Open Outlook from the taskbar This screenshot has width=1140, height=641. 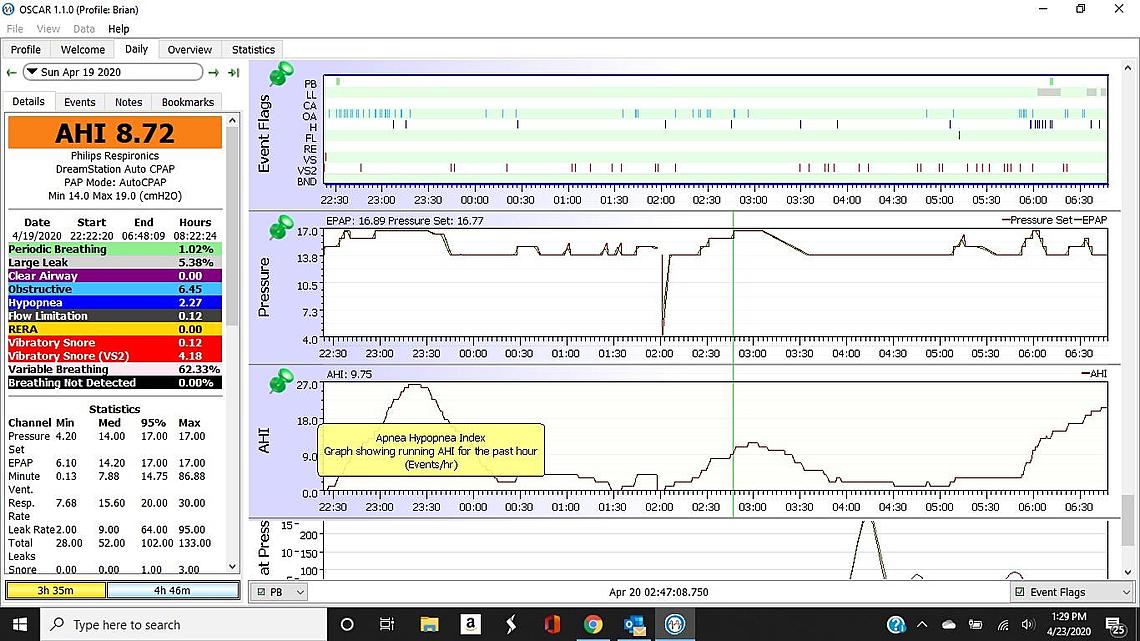pos(634,624)
